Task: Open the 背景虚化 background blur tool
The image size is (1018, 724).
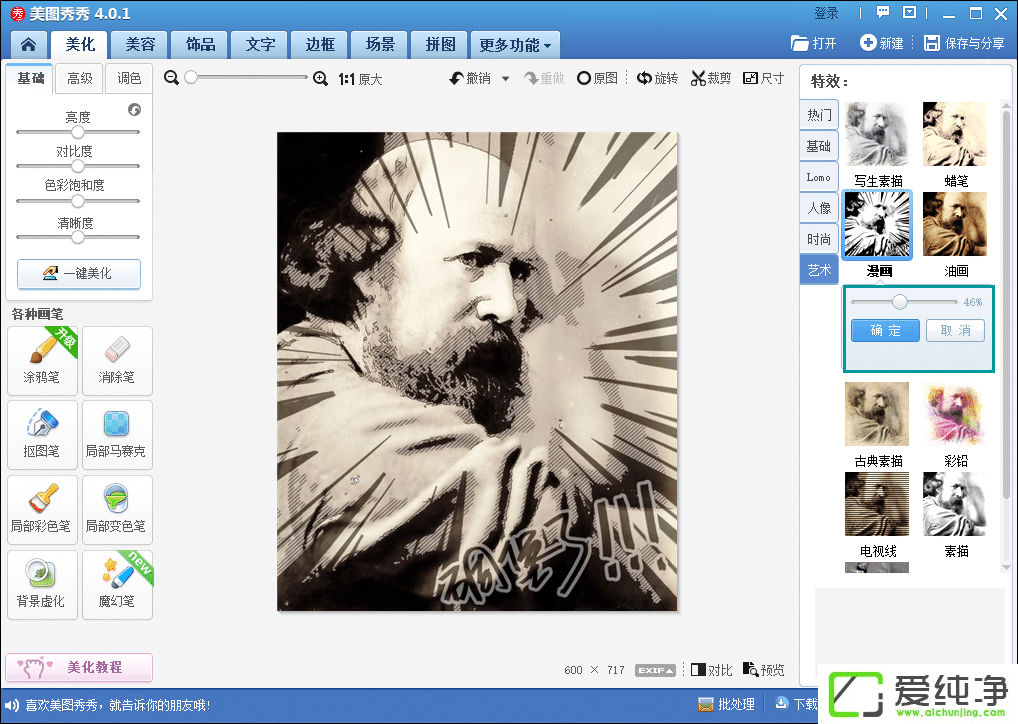Action: click(x=42, y=583)
